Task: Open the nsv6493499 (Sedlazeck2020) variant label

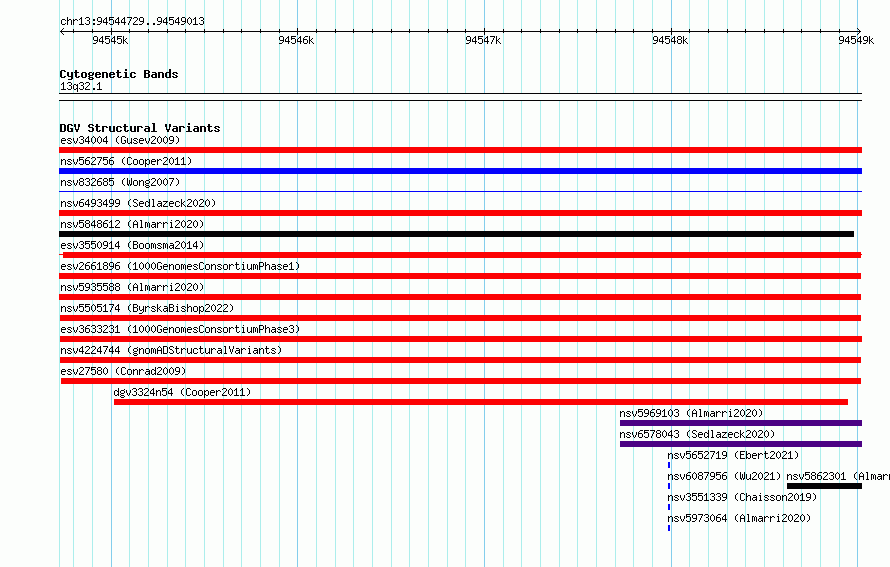Action: (138, 203)
